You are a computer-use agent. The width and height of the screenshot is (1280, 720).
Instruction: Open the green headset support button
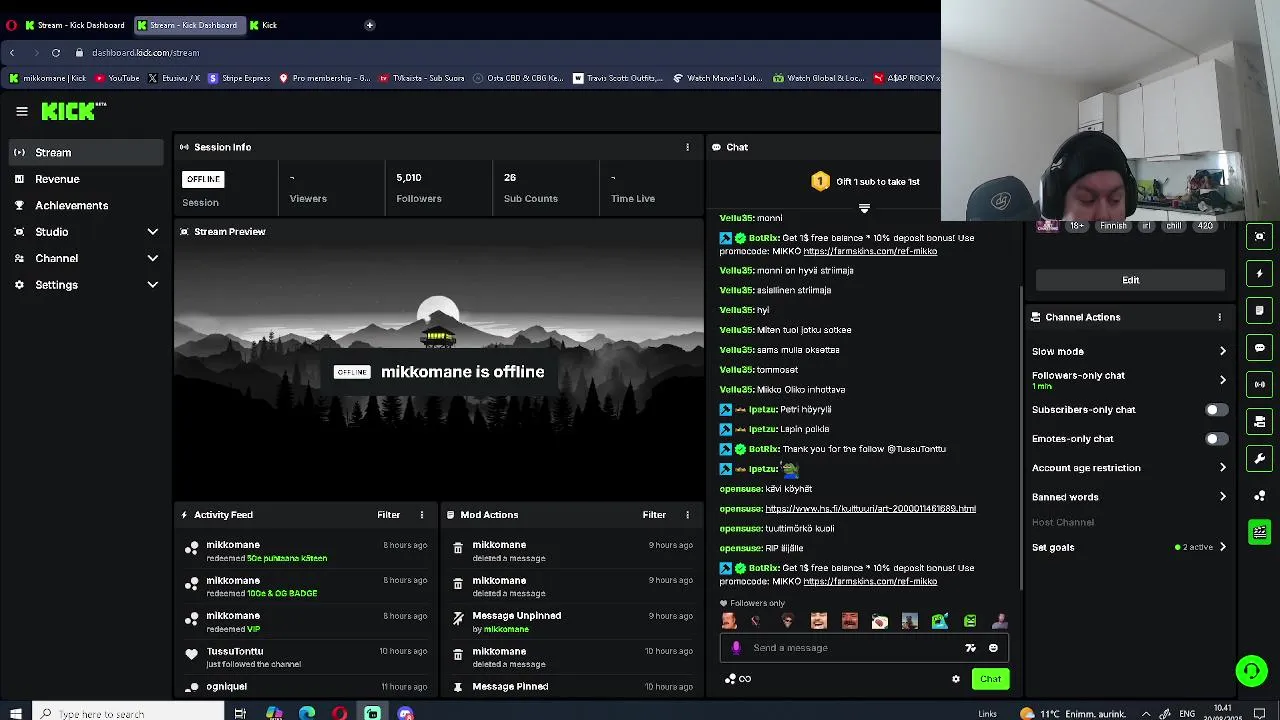1251,670
